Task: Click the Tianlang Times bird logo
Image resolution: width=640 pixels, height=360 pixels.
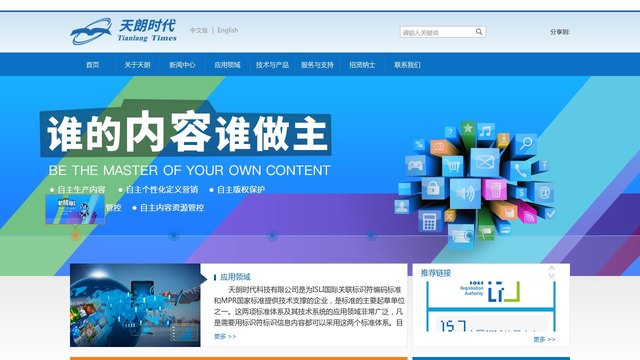Action: coord(91,31)
